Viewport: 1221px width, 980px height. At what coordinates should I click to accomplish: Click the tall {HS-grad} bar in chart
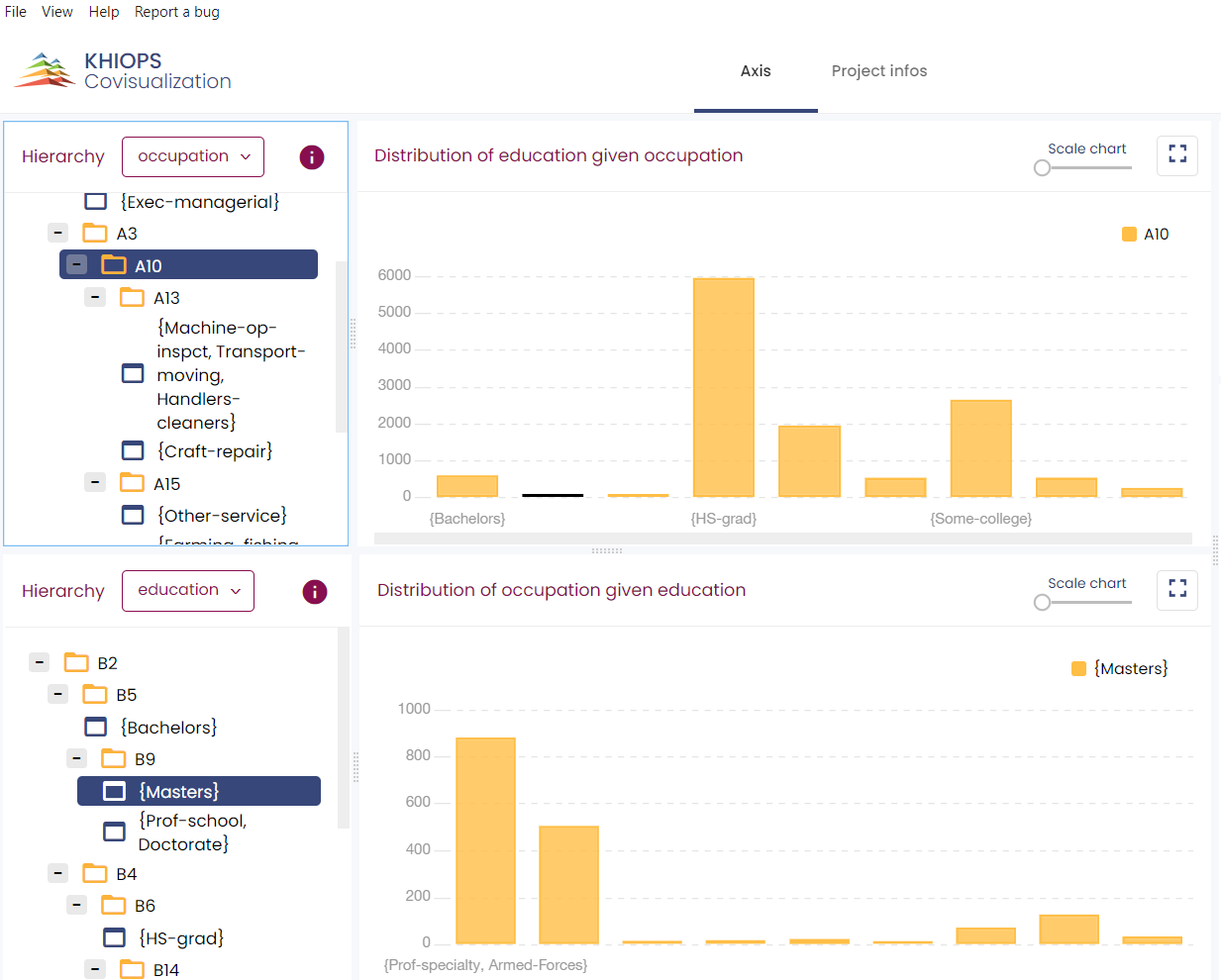[x=723, y=387]
